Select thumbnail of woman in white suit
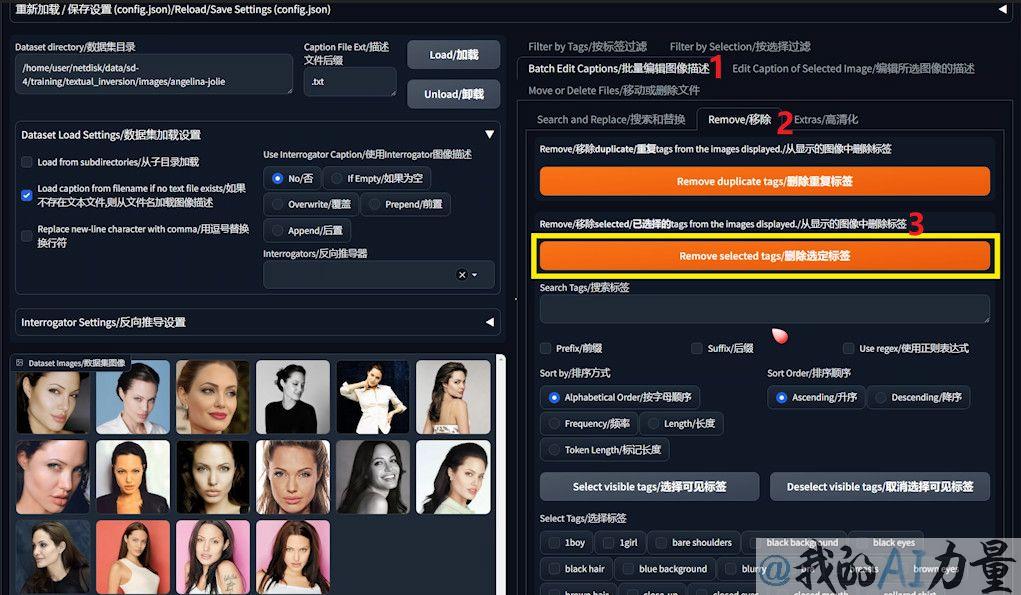Image resolution: width=1021 pixels, height=595 pixels. coord(372,397)
